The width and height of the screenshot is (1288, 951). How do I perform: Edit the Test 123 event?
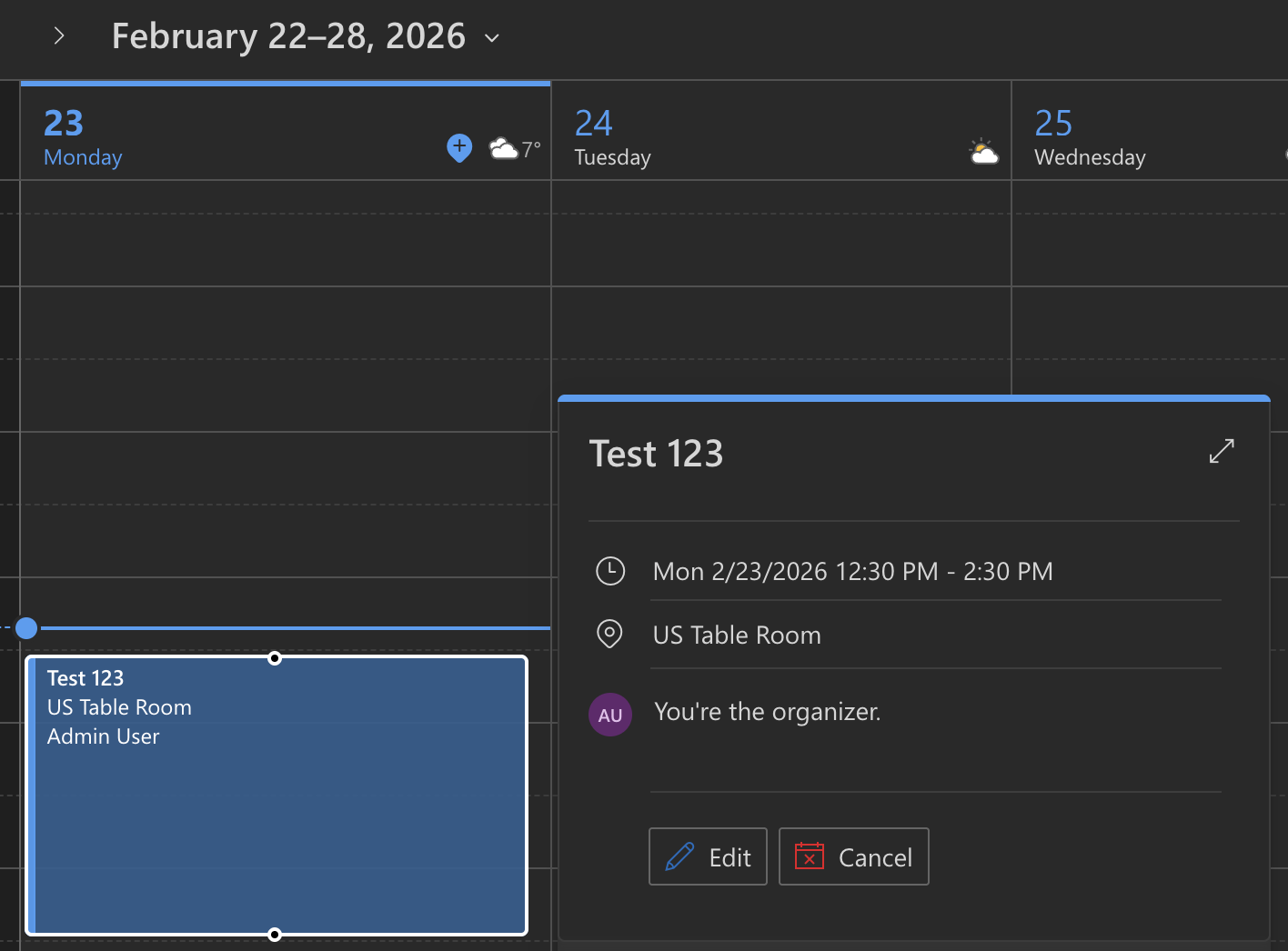click(x=708, y=856)
